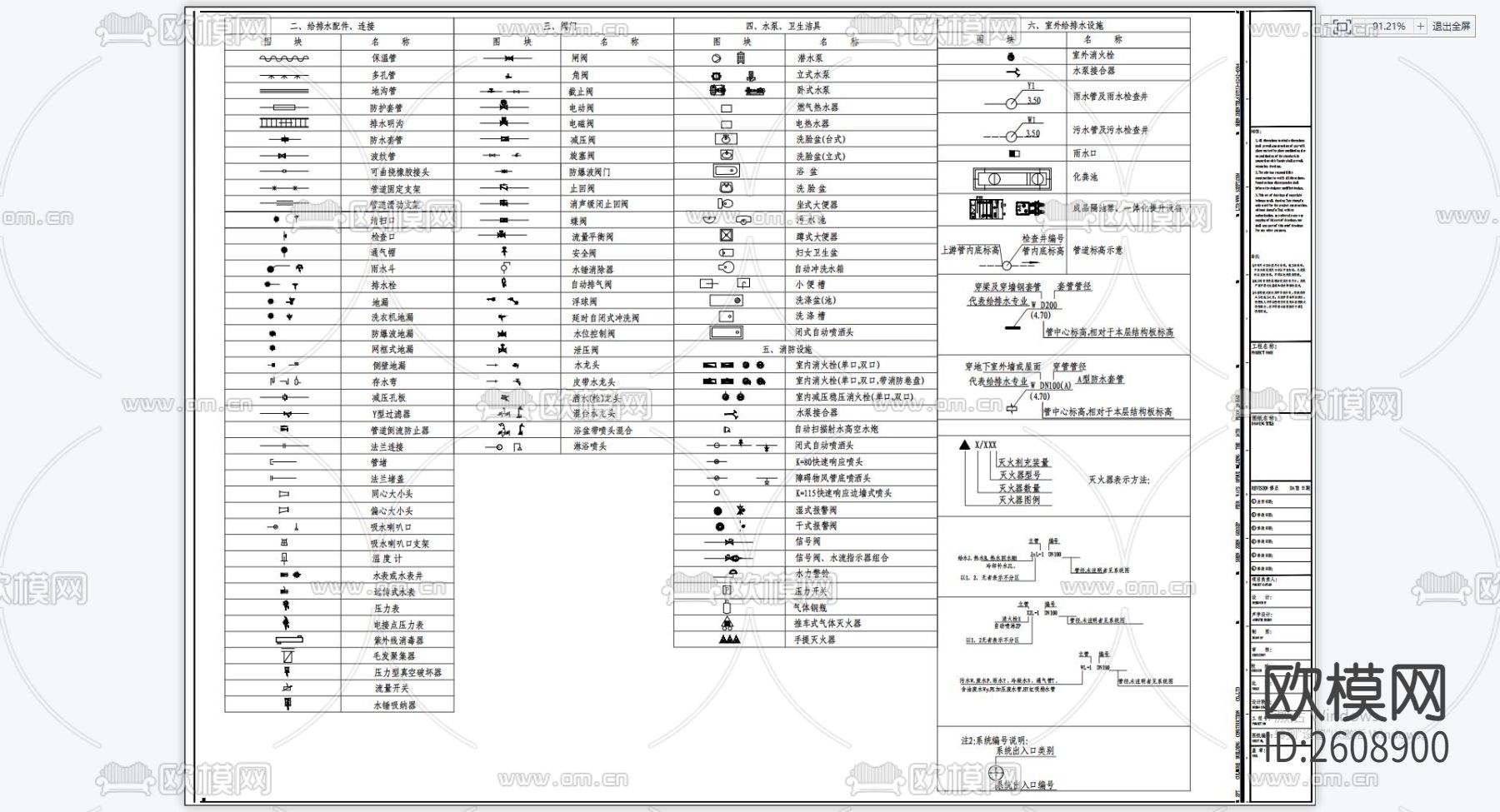Click the 旋塞阀 table cell
Viewport: 1500px width, 812px height.
617,156
